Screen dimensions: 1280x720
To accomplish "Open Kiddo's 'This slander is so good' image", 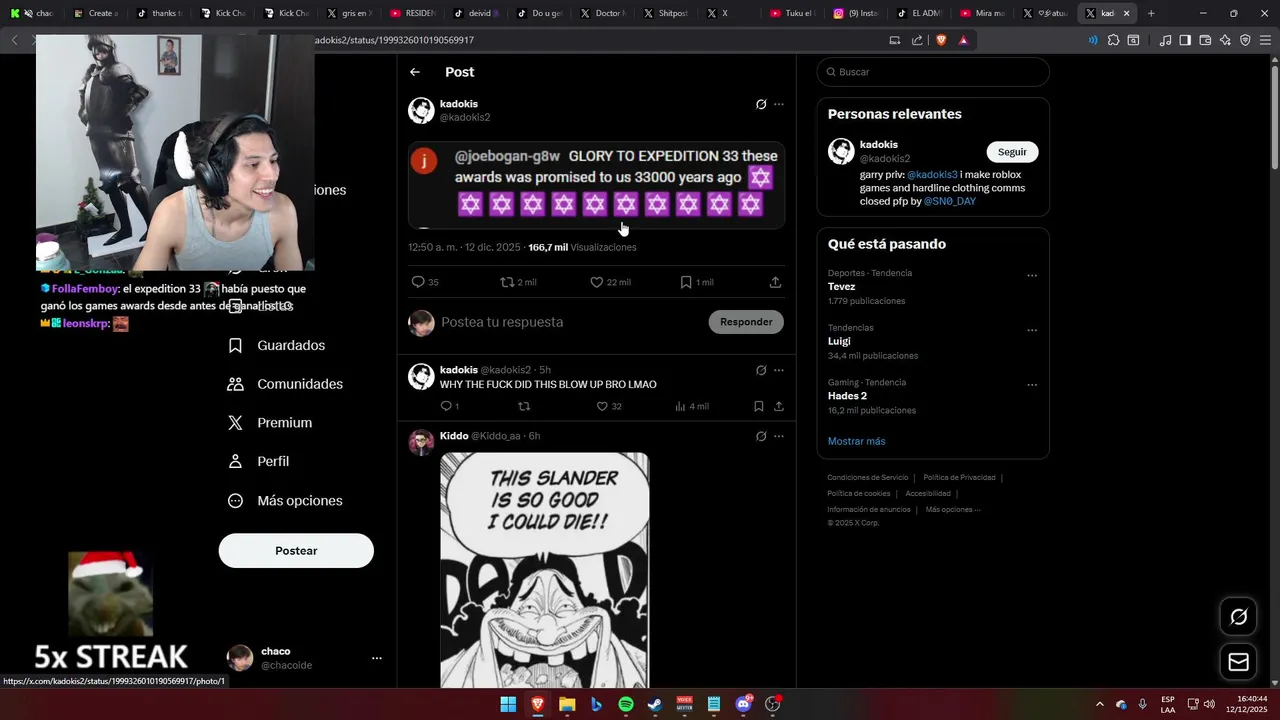I will click(545, 570).
